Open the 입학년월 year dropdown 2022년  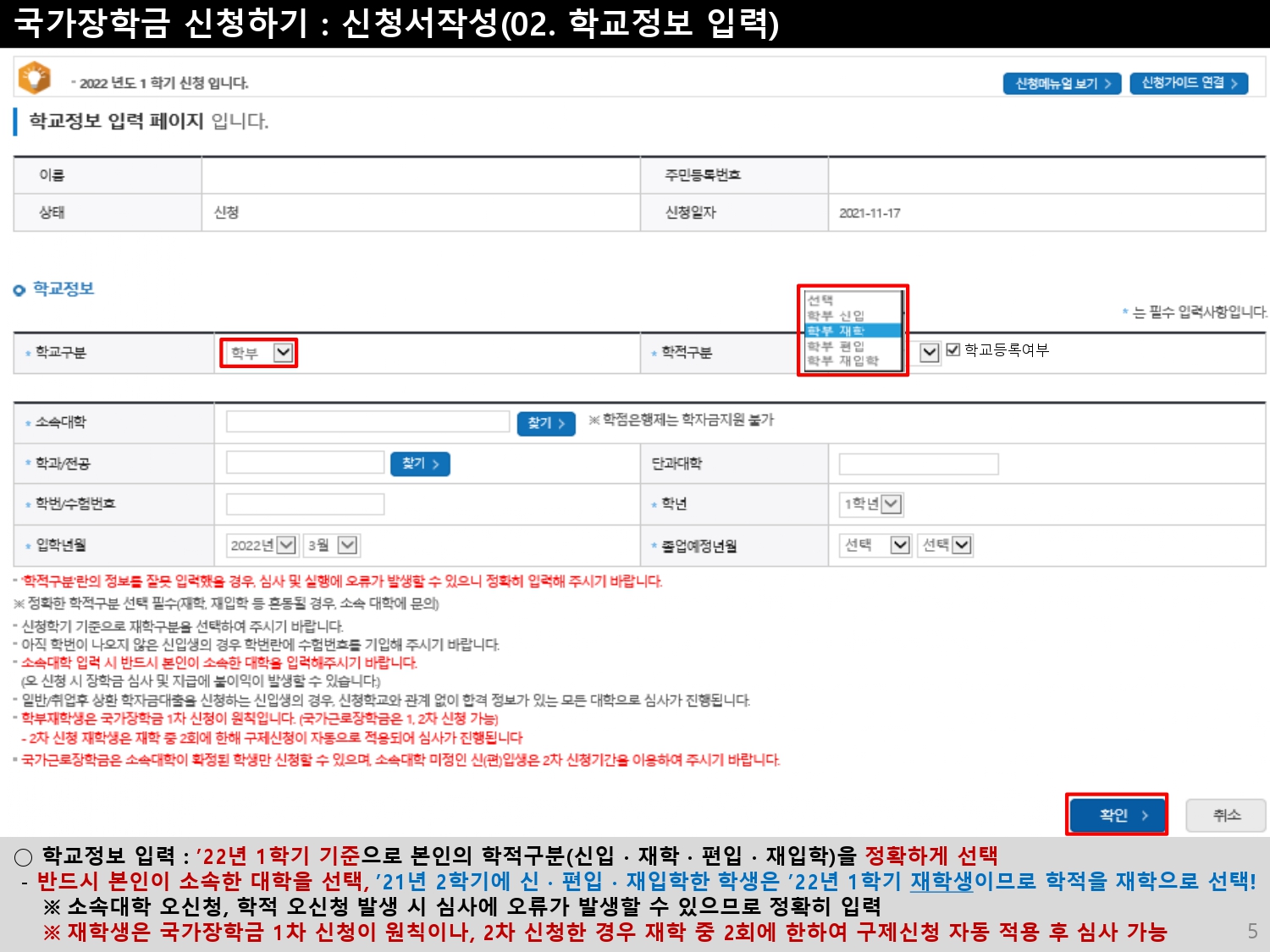coord(262,545)
